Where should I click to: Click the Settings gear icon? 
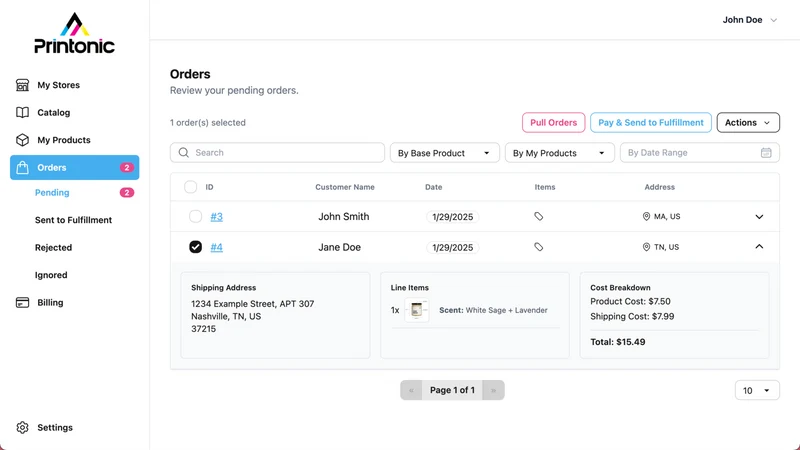pos(22,428)
